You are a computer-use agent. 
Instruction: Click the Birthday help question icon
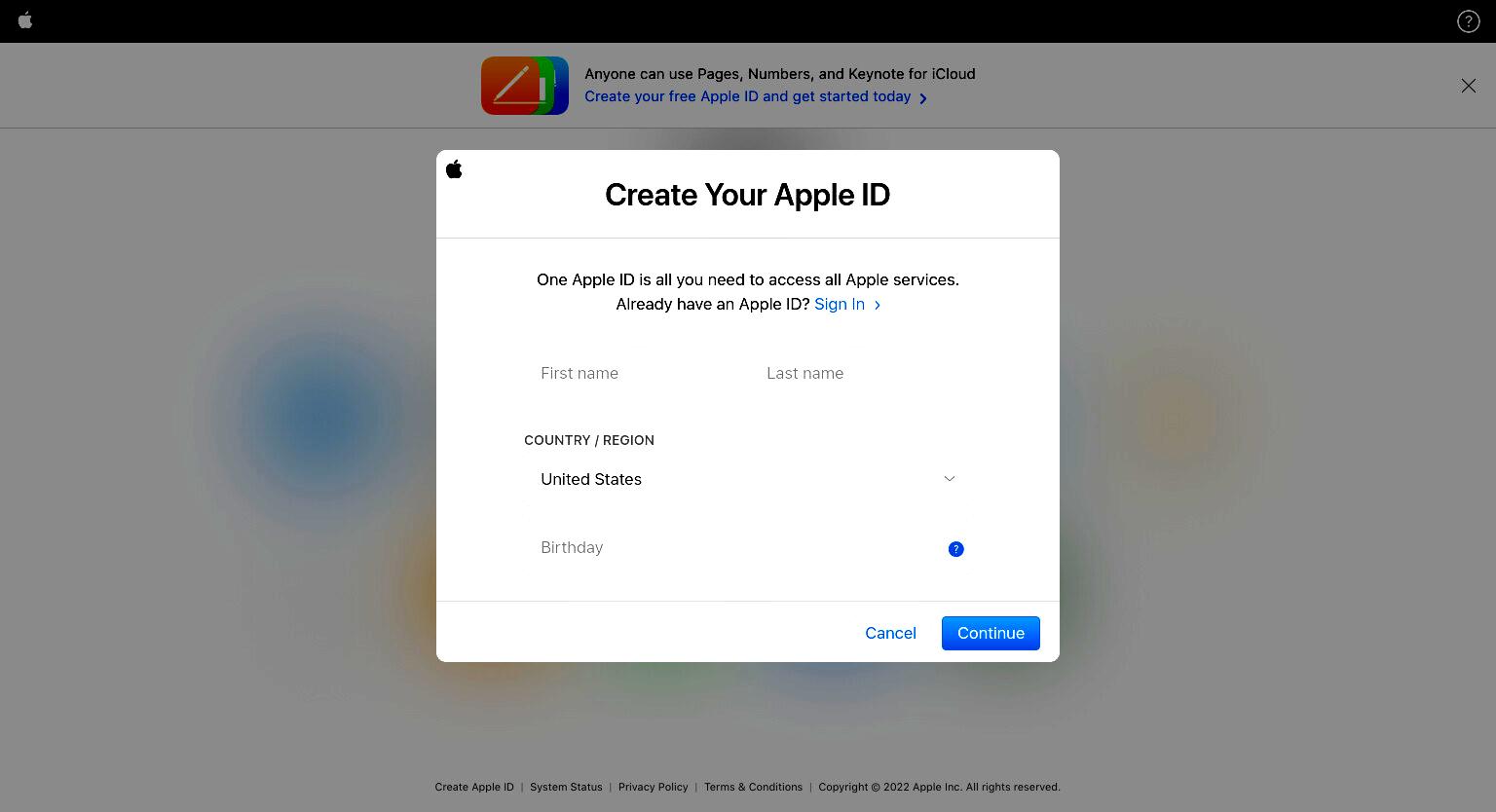tap(955, 549)
